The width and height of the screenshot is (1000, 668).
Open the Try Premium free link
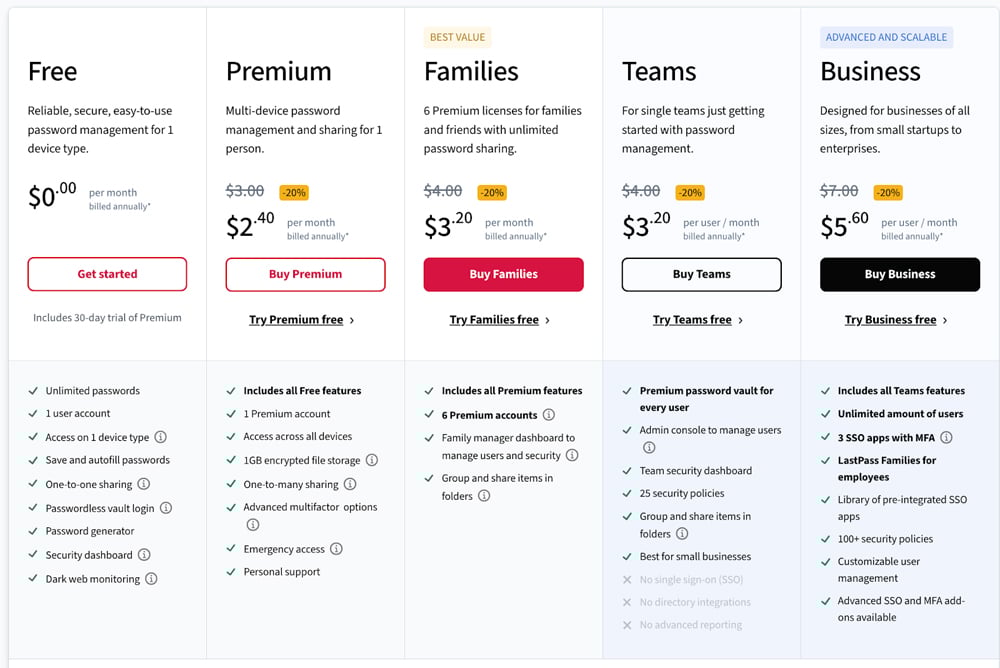[x=301, y=320]
